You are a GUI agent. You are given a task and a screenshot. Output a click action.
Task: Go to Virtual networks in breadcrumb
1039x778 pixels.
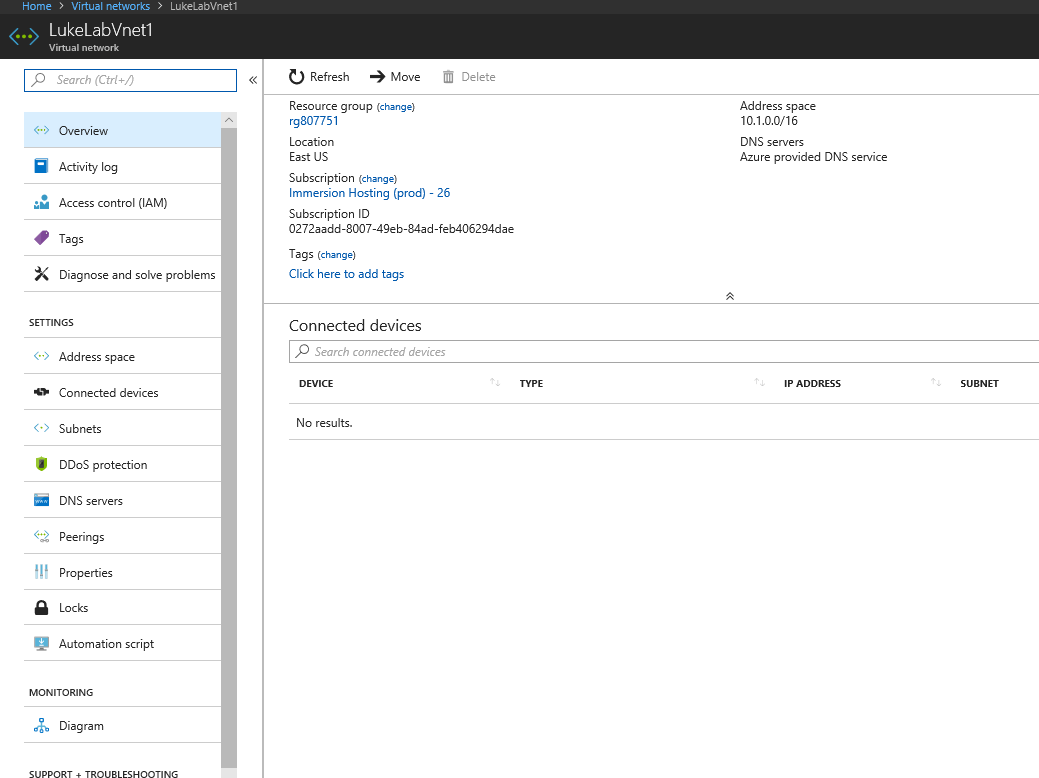click(111, 6)
